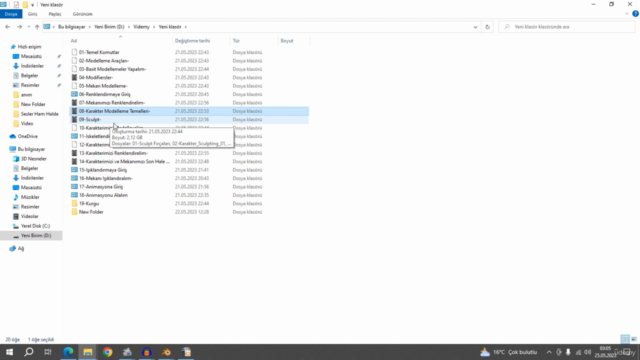The width and height of the screenshot is (640, 360).
Task: Sort by the Boyut column header
Action: tap(287, 41)
